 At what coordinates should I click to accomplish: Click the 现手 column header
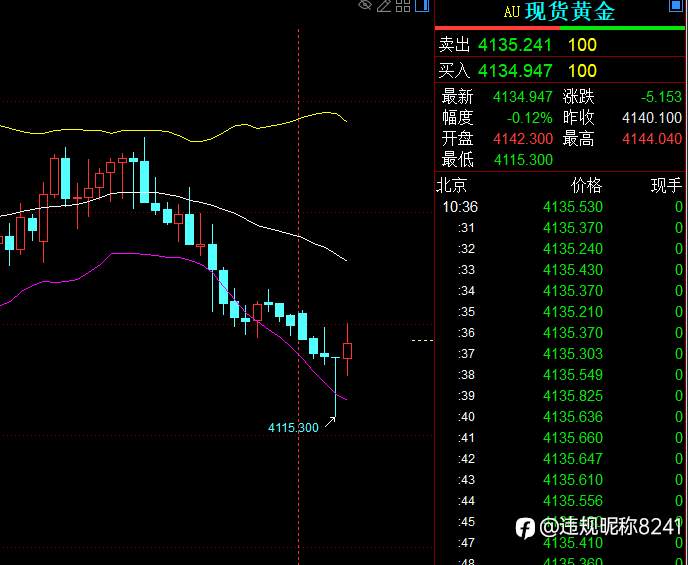click(666, 186)
